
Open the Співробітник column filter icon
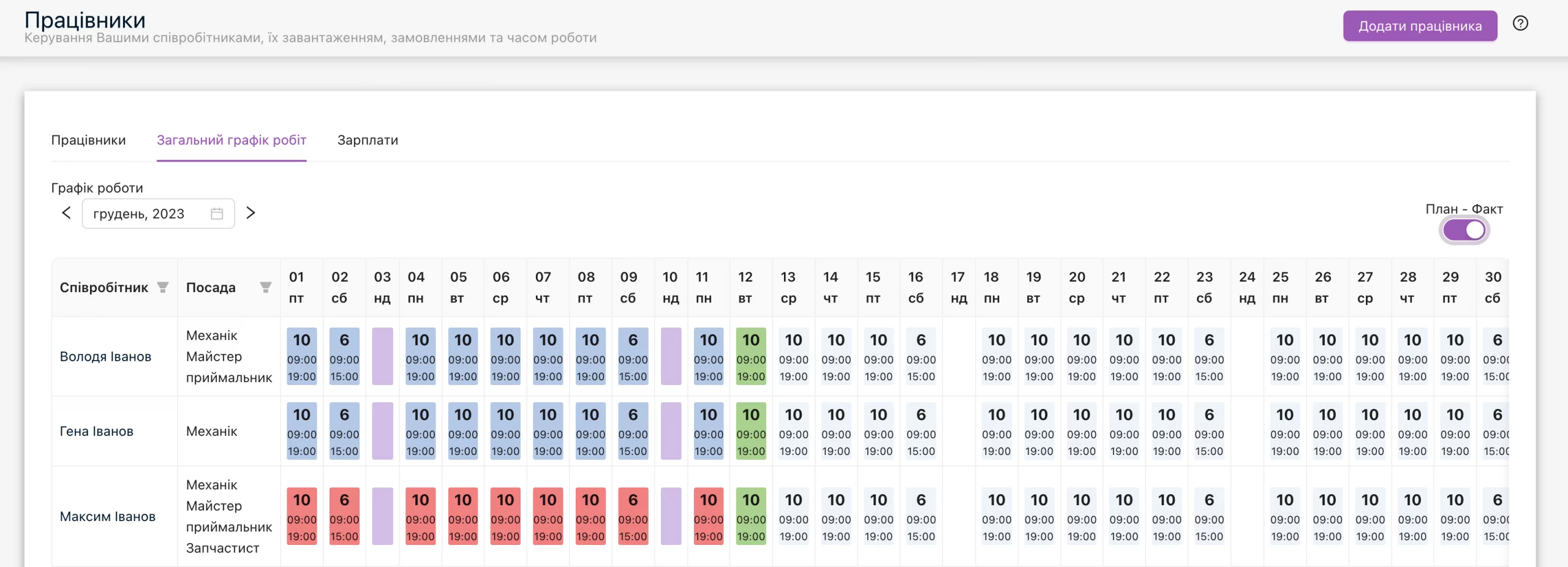[x=163, y=287]
